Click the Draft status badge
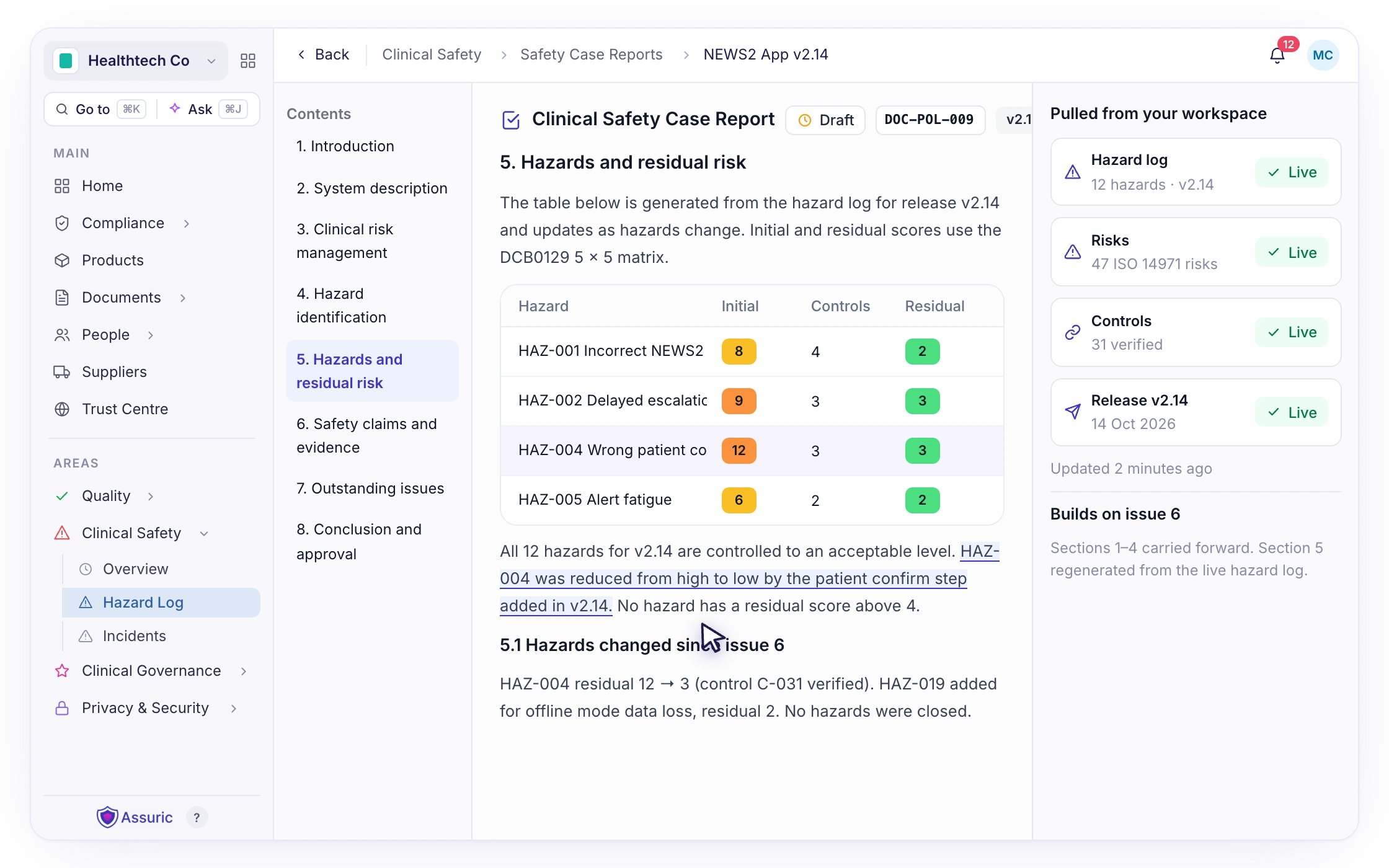The image size is (1389, 868). coord(825,120)
